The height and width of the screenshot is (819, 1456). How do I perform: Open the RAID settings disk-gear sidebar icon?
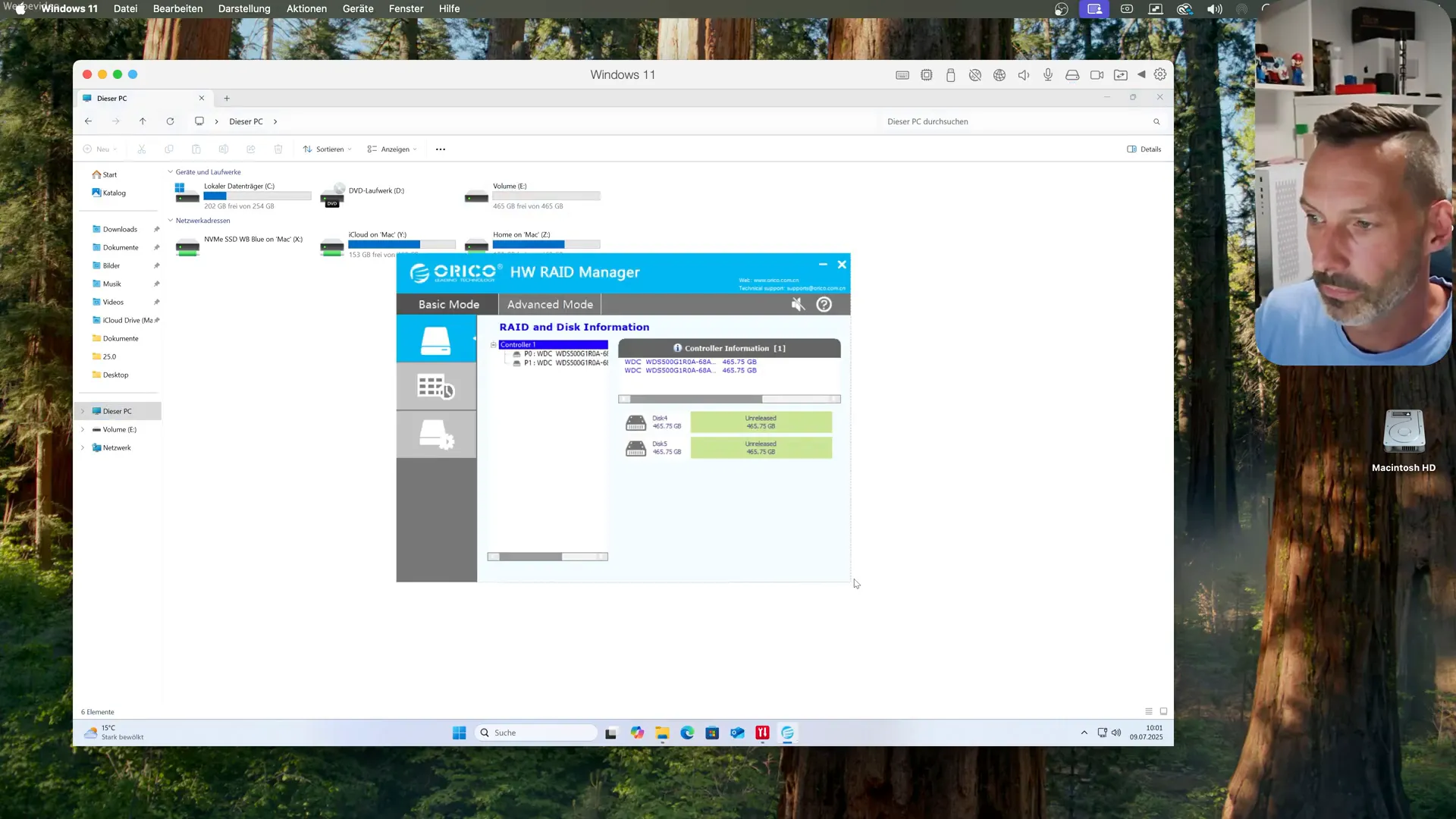pyautogui.click(x=436, y=435)
